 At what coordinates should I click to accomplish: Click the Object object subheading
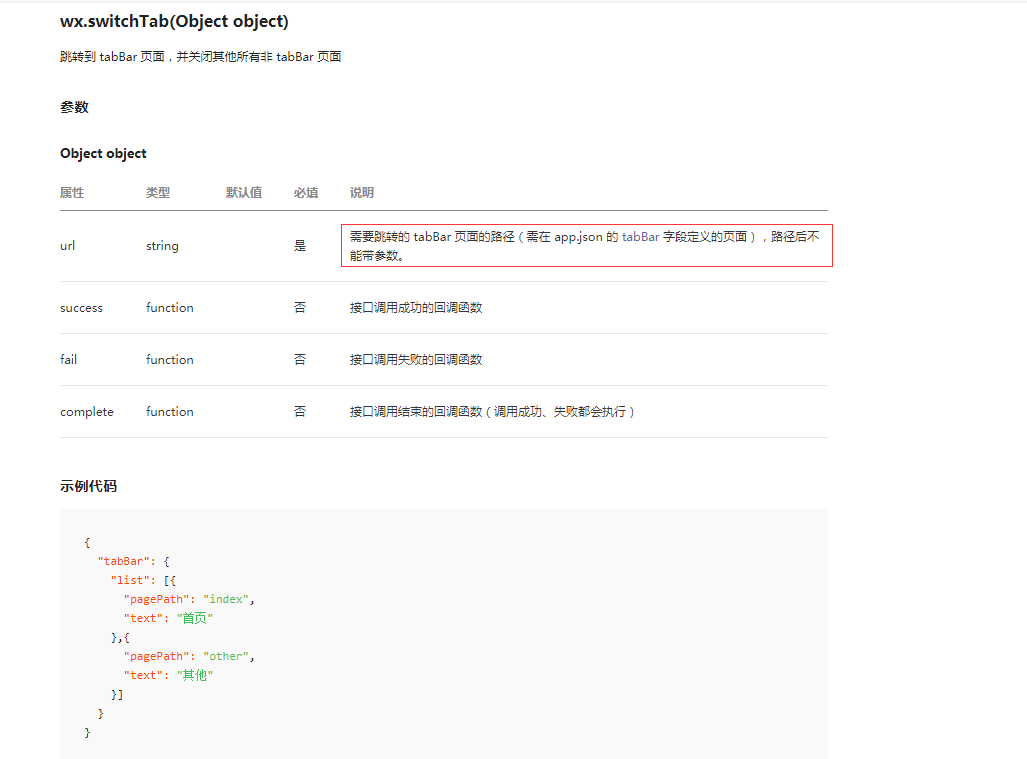pyautogui.click(x=103, y=153)
